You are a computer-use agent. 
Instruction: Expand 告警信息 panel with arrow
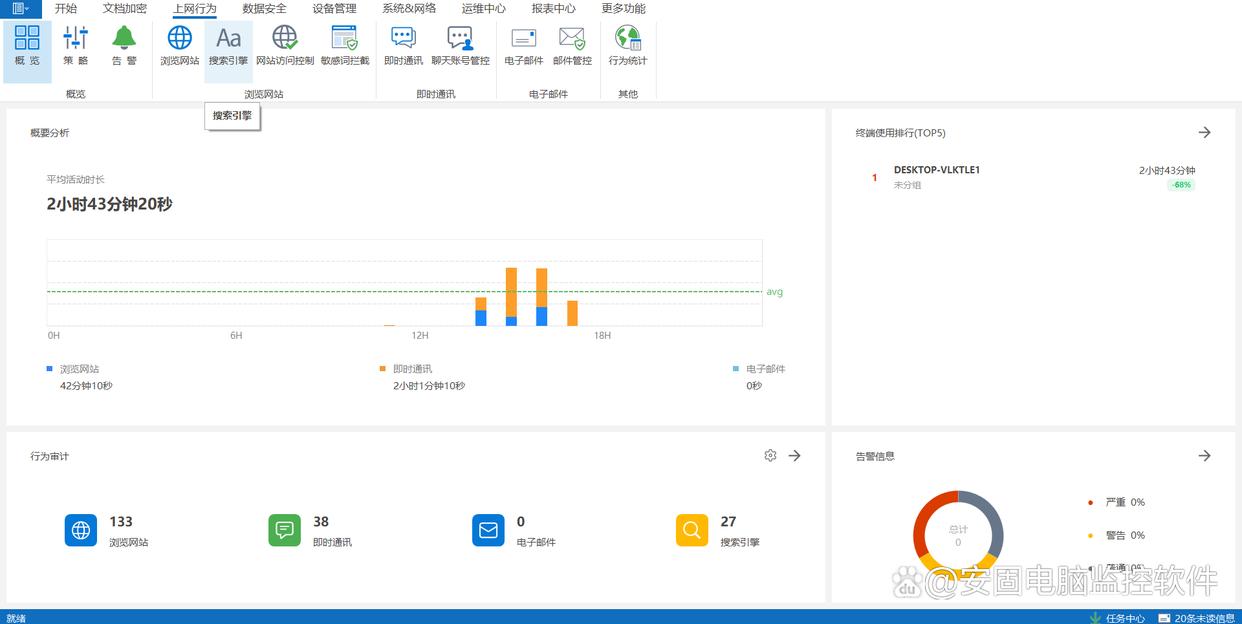coord(1204,456)
